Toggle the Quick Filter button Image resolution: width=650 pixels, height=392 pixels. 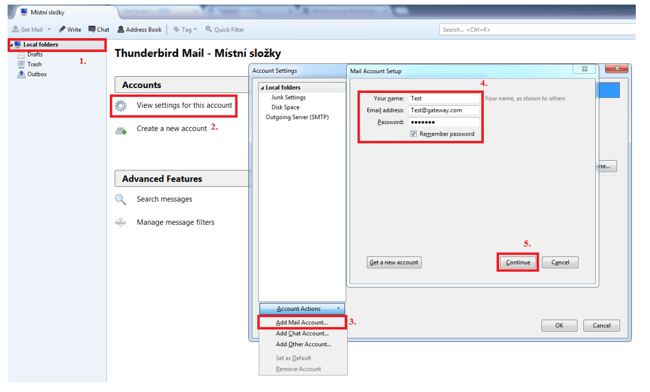(225, 29)
